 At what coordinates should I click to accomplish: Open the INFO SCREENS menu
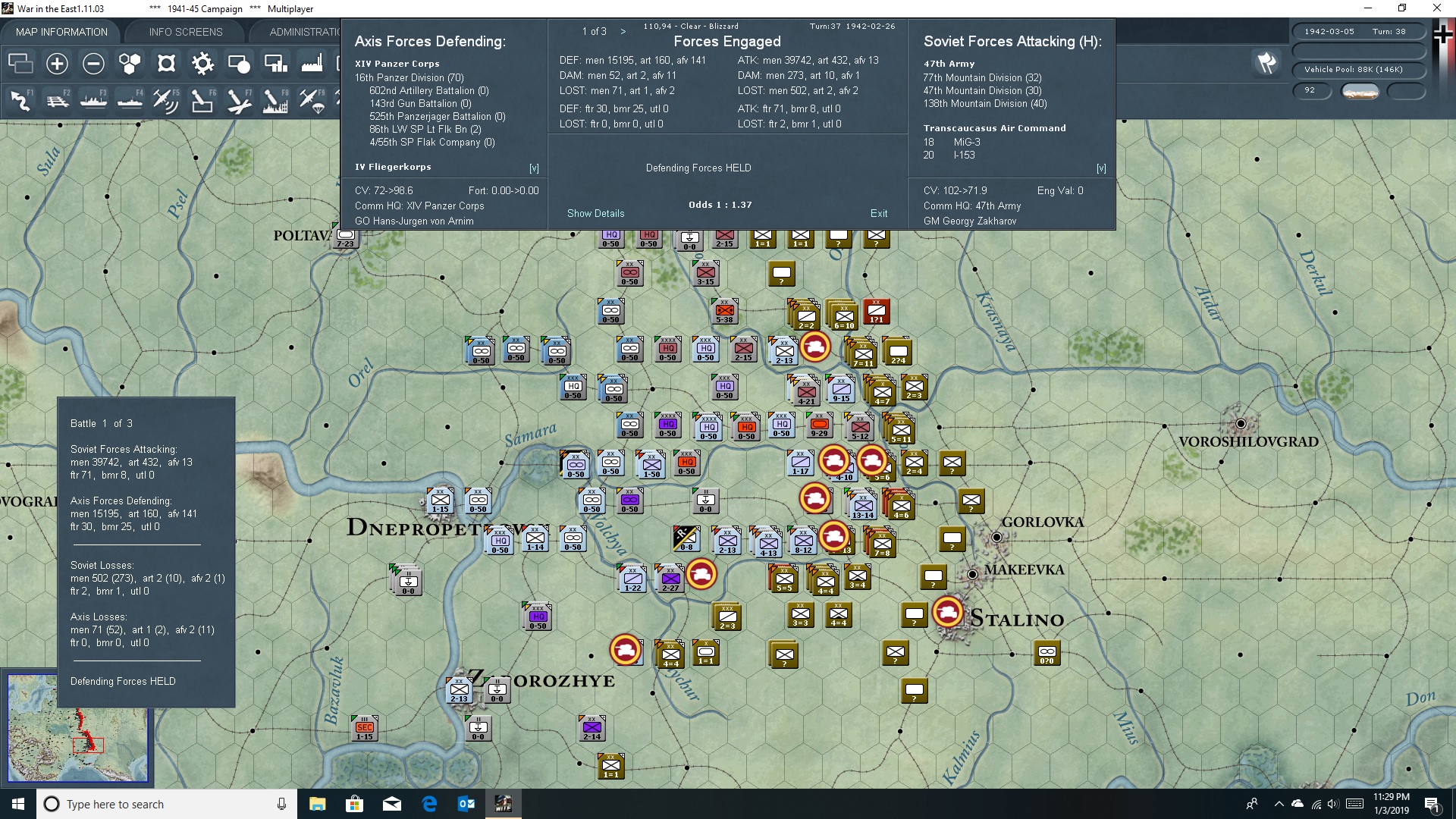(x=185, y=31)
